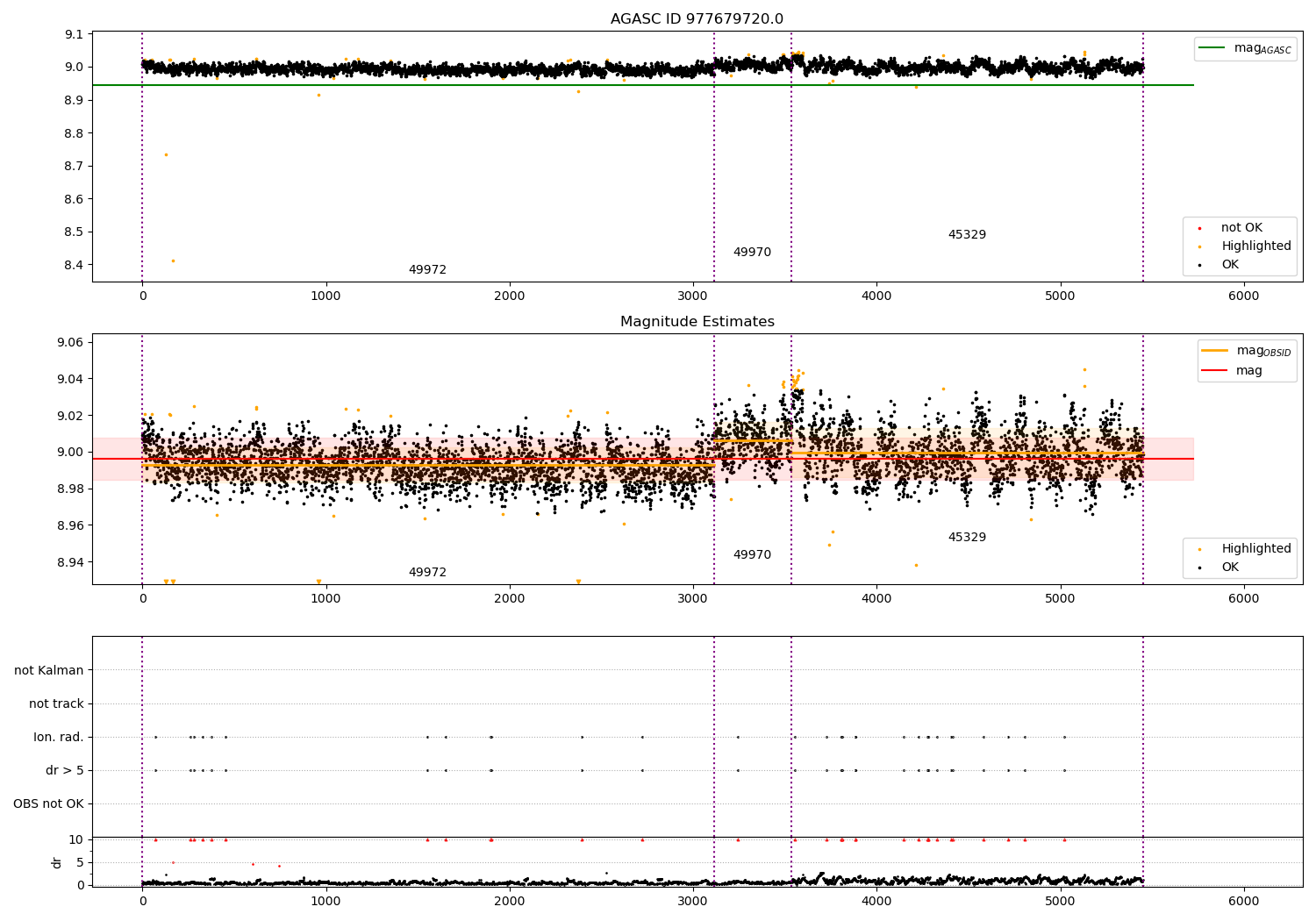Select 'OK' legend entry in Magnitude Estimates plot
This screenshot has height=921, width=1316.
pos(1230,568)
